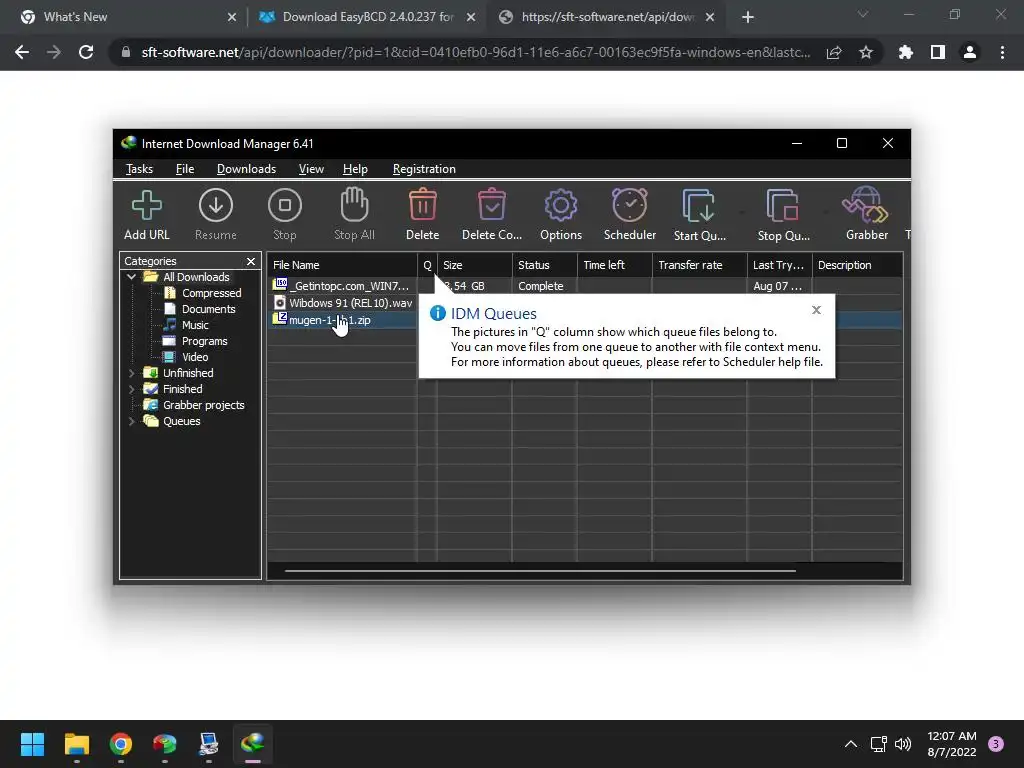The width and height of the screenshot is (1024, 768).
Task: Sort by Size column header
Action: pyautogui.click(x=475, y=265)
